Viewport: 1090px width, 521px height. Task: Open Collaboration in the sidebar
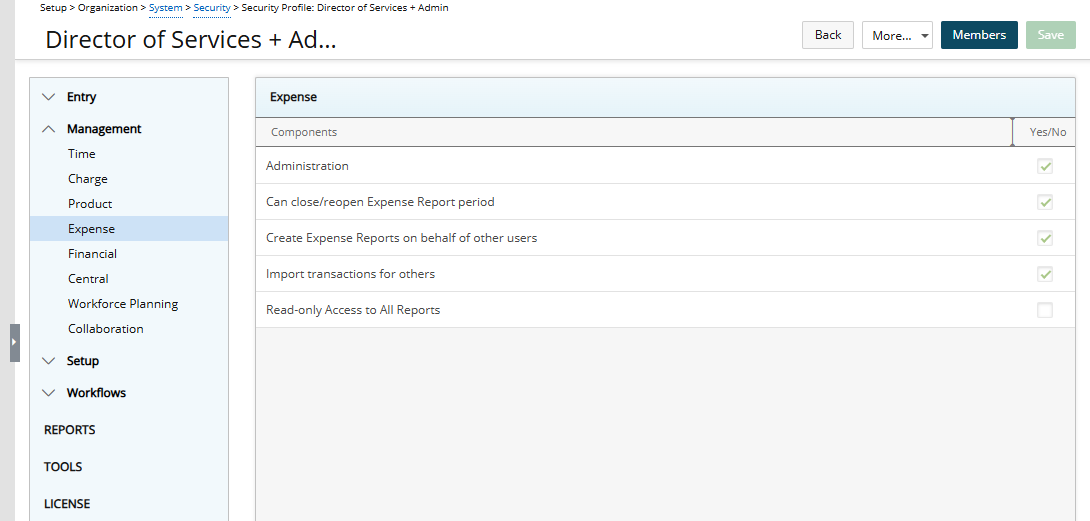106,329
